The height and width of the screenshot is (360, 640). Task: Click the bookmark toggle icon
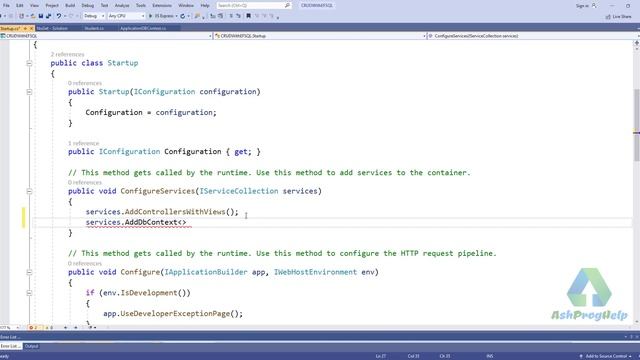[248, 16]
